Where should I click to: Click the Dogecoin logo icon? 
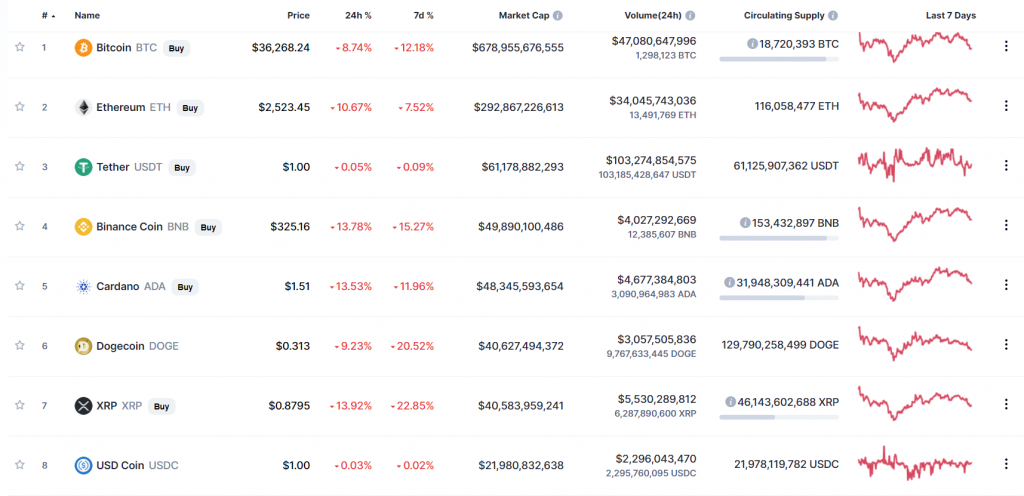pyautogui.click(x=83, y=347)
